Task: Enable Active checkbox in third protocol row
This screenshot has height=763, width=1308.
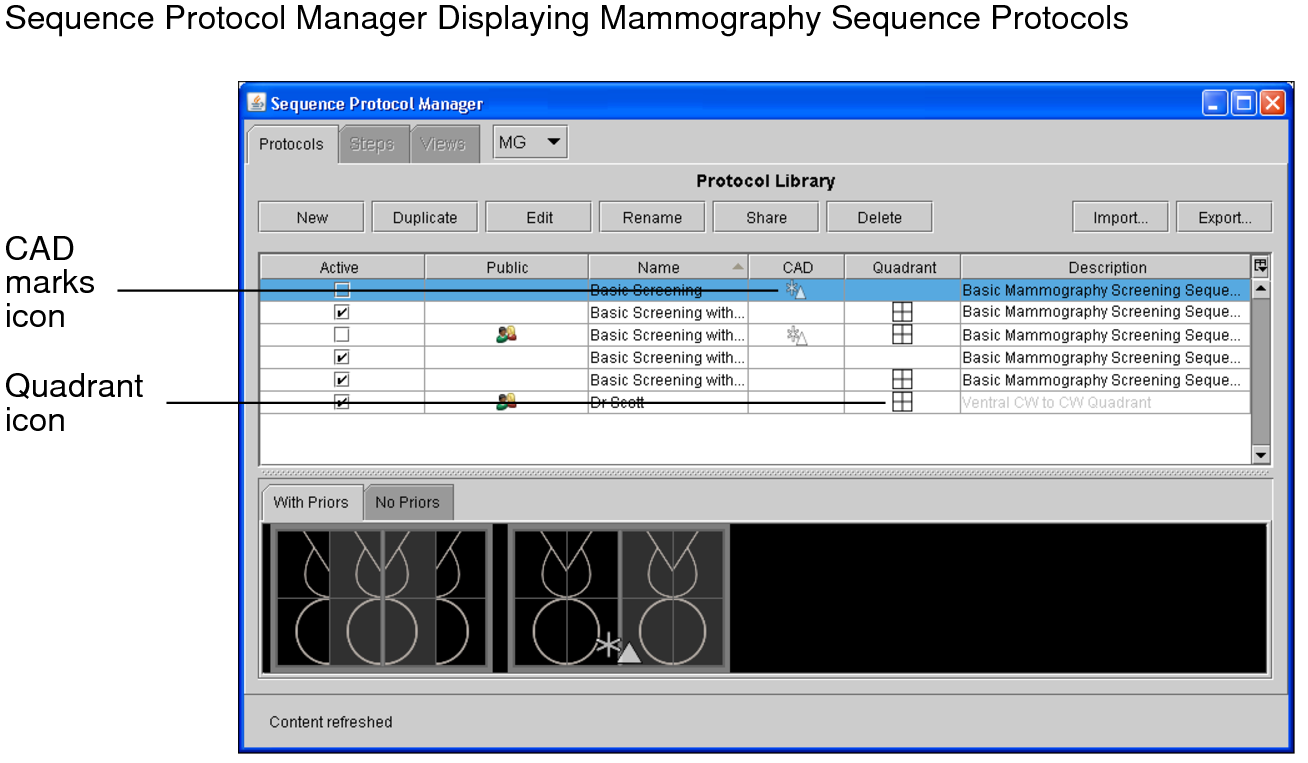Action: tap(342, 335)
